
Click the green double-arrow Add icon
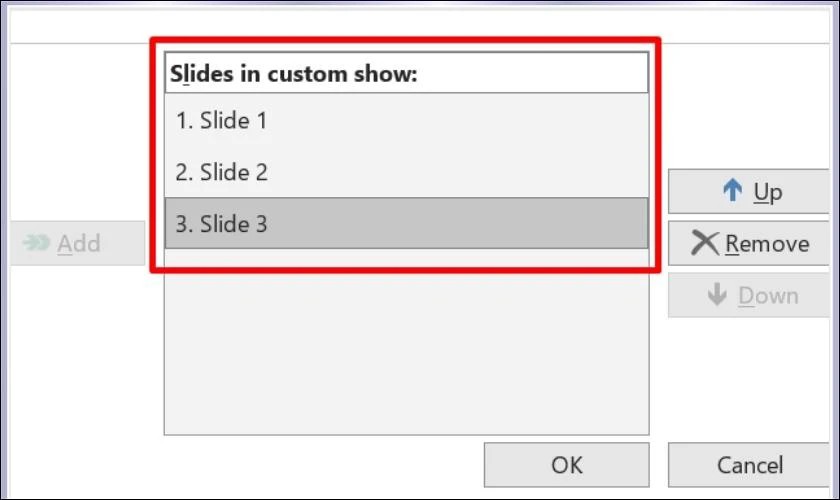tap(37, 243)
